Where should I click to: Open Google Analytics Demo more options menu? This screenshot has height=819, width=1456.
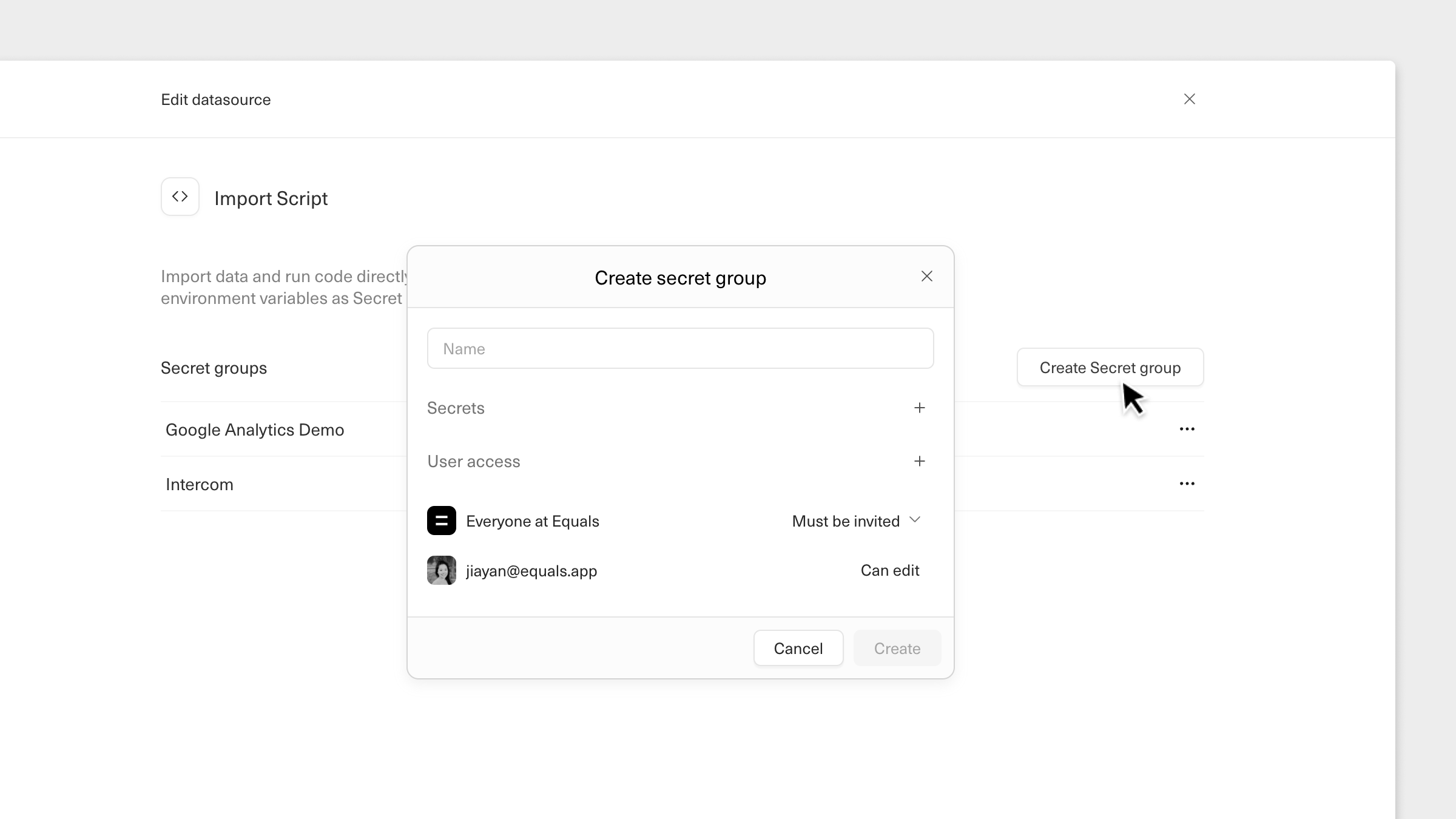[x=1187, y=429]
